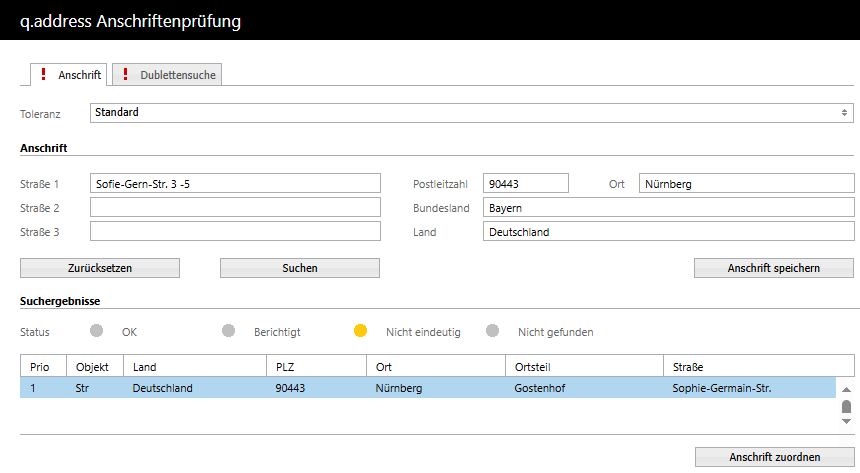Click Anschrift zuordnen button
Screen dimensions: 860x473
[x=774, y=457]
